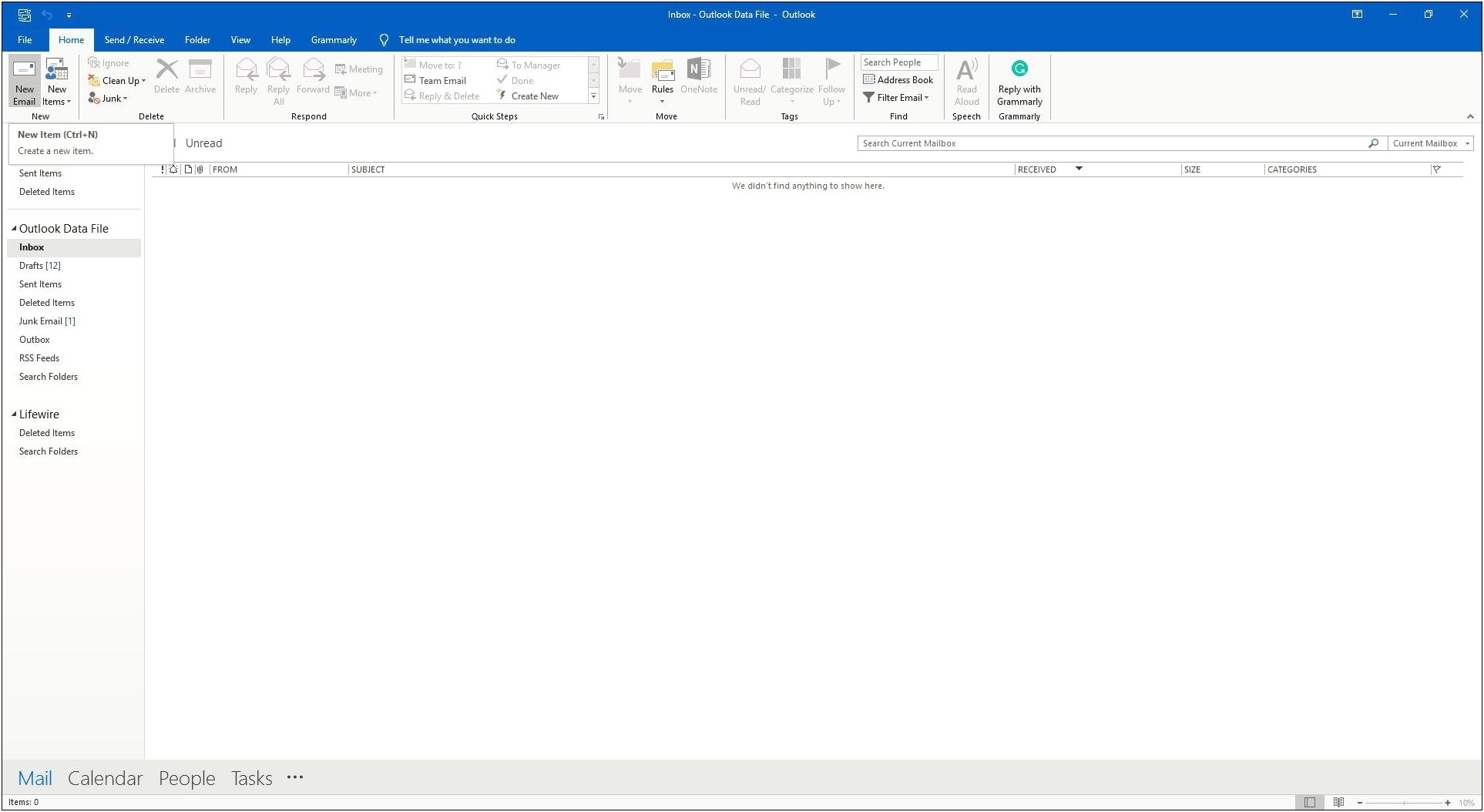Go to the Tasks view
This screenshot has height=812, width=1484.
(x=251, y=779)
